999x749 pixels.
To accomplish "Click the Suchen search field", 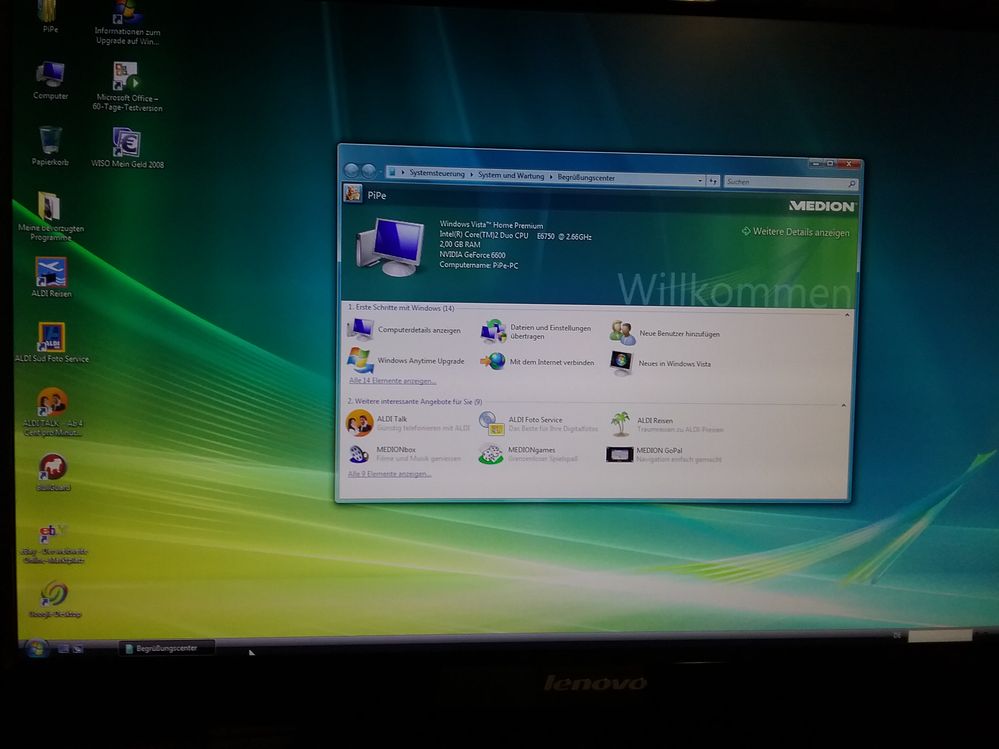I will (x=785, y=182).
